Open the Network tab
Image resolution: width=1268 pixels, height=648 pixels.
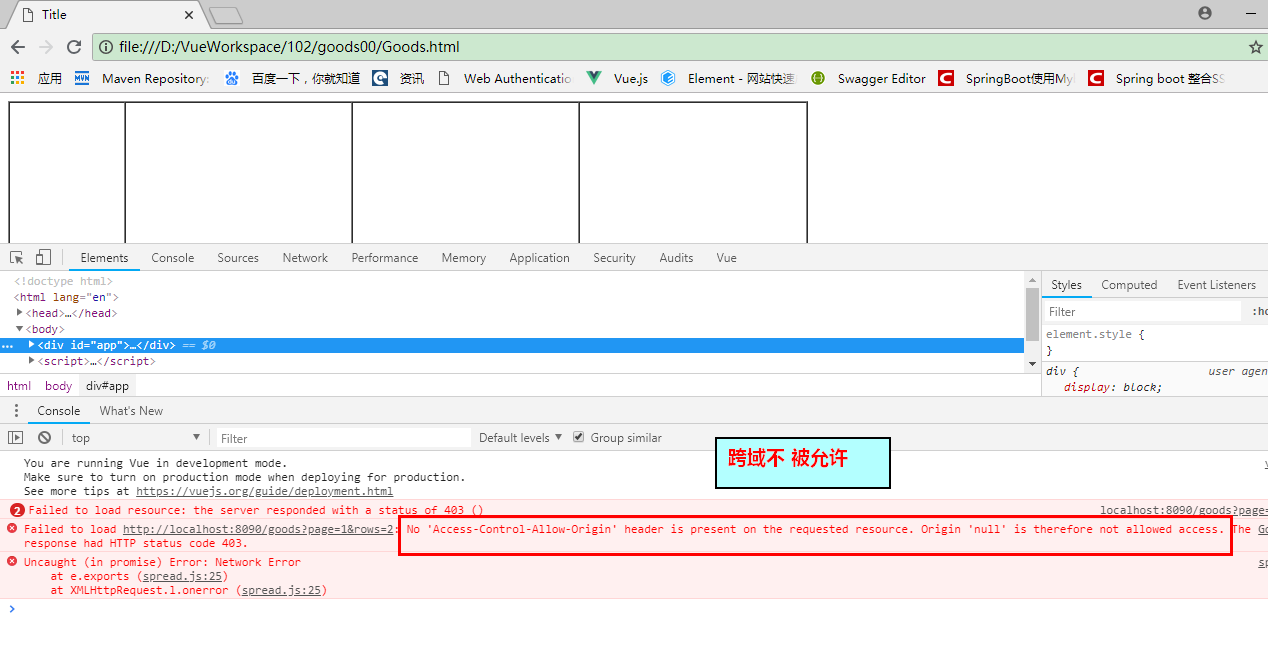[305, 257]
